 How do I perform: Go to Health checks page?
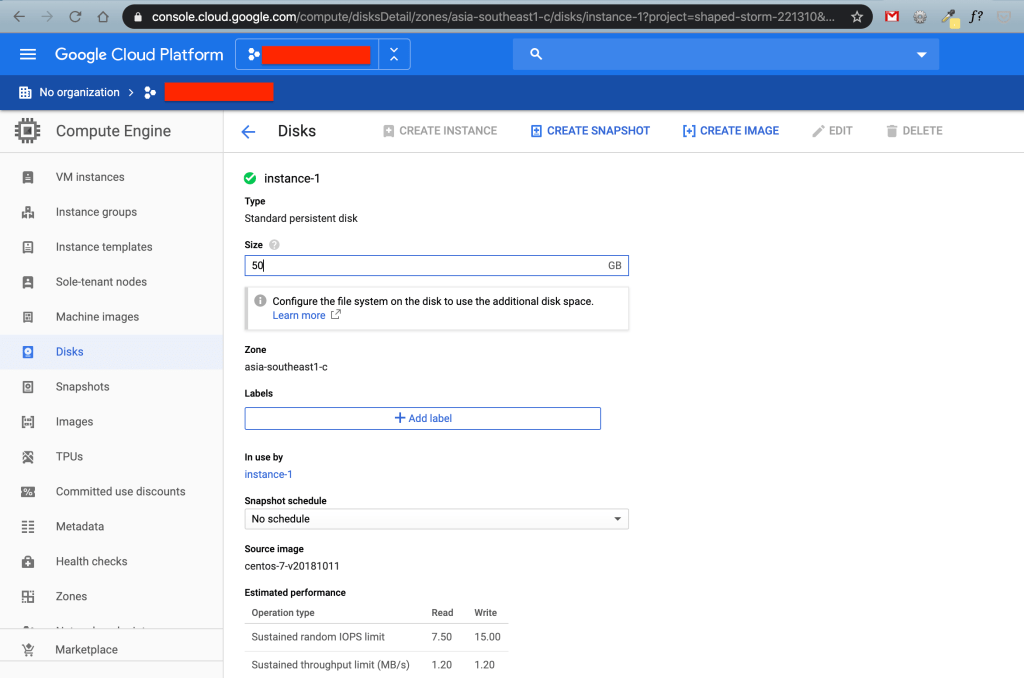91,562
